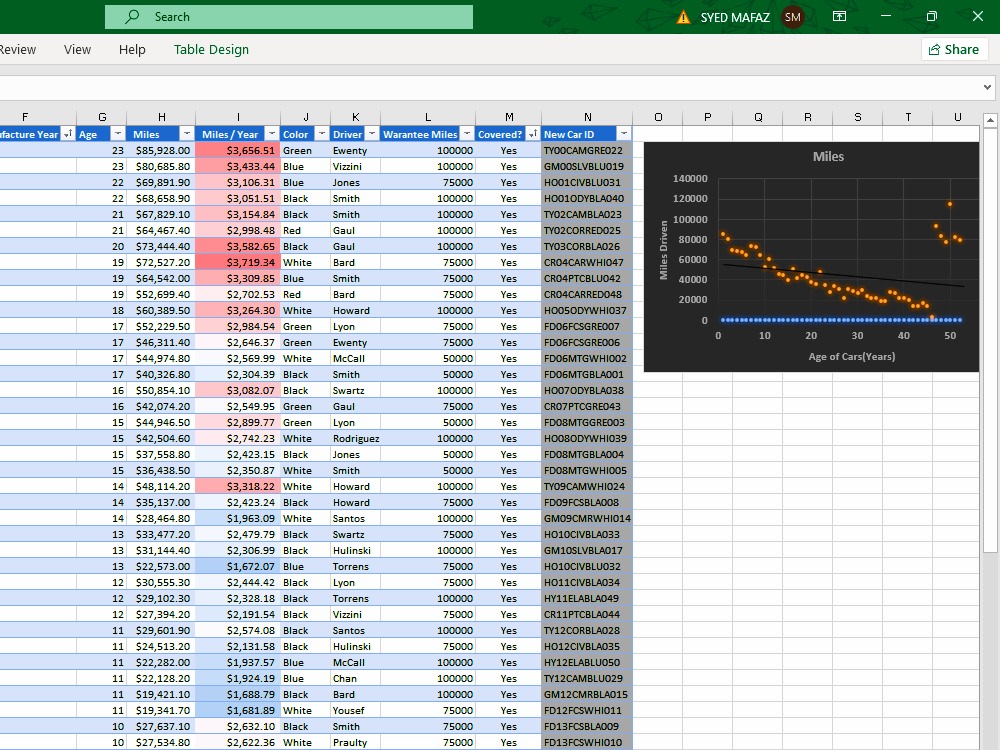
Task: Select cell HY12ELABLU050
Action: [x=587, y=663]
